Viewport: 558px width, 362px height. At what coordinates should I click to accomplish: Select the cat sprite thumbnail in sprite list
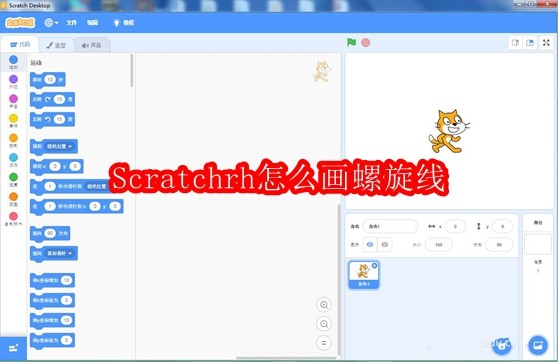[x=363, y=275]
